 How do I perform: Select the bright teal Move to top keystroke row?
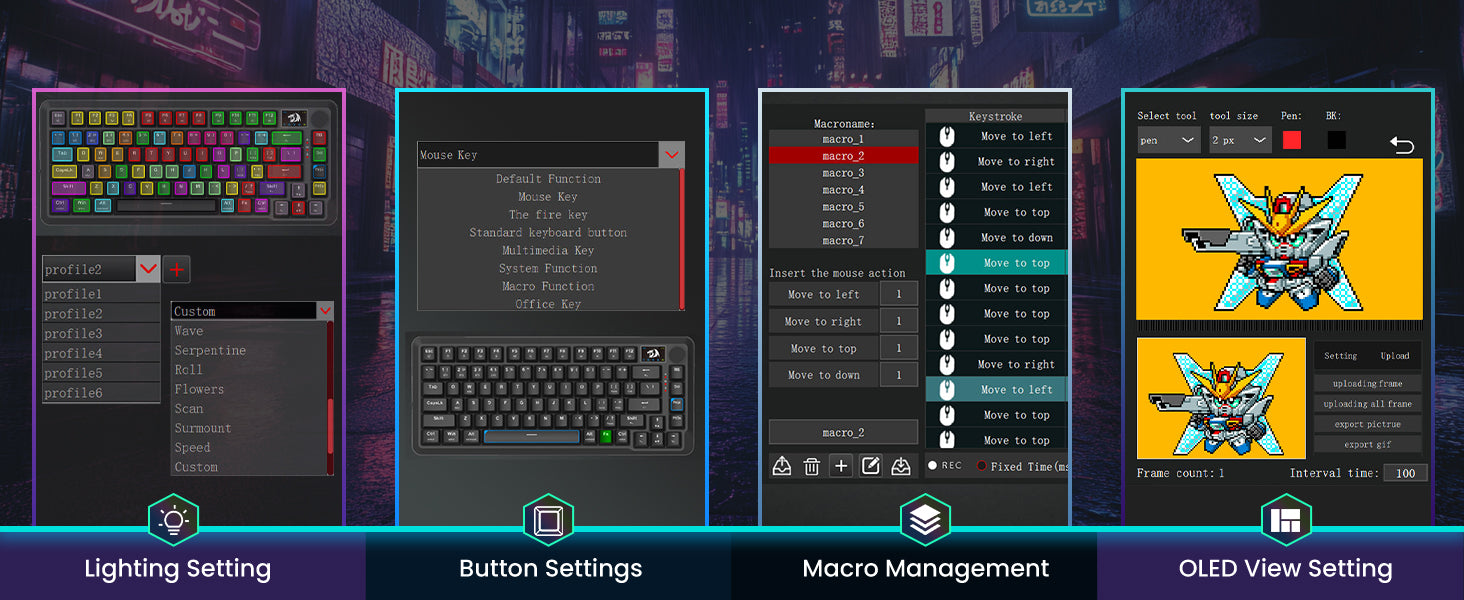click(996, 263)
